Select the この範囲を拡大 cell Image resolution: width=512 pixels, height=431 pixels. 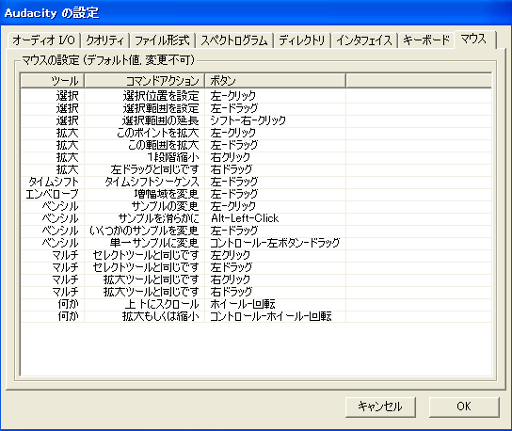coord(144,145)
